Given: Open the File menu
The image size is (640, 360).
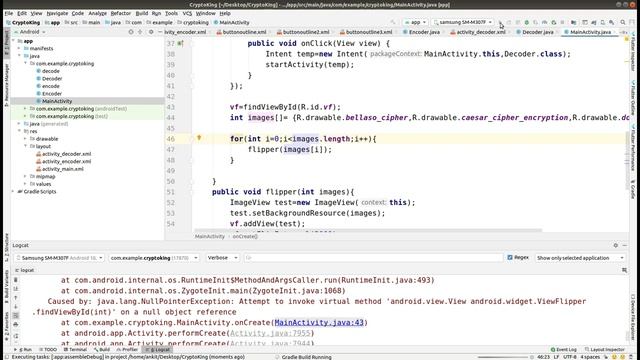Looking at the screenshot, I should click(9, 13).
